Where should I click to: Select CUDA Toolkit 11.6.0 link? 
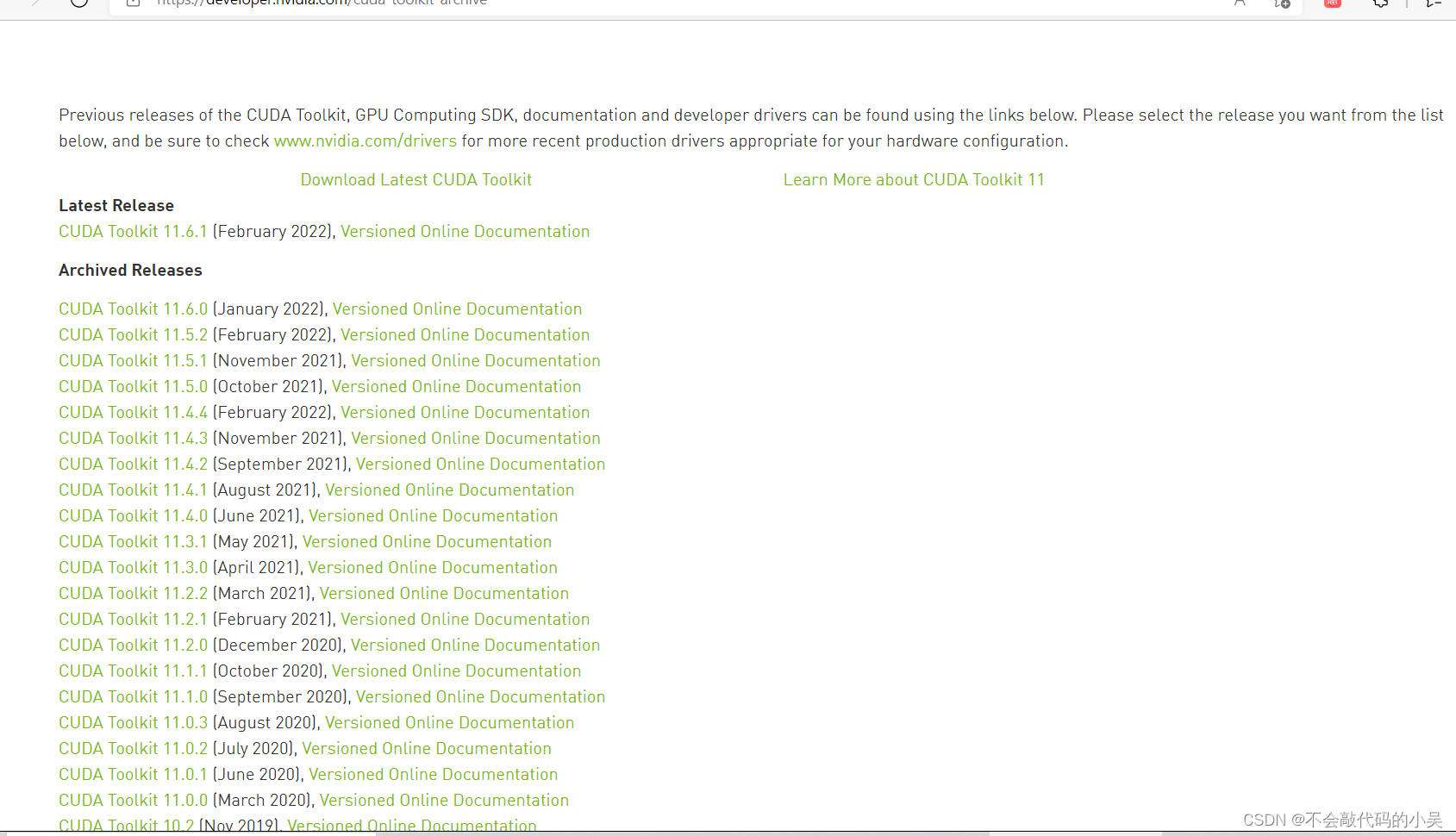134,309
